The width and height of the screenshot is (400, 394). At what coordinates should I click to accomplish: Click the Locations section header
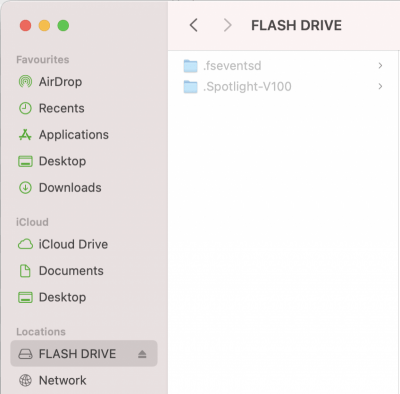pyautogui.click(x=41, y=332)
